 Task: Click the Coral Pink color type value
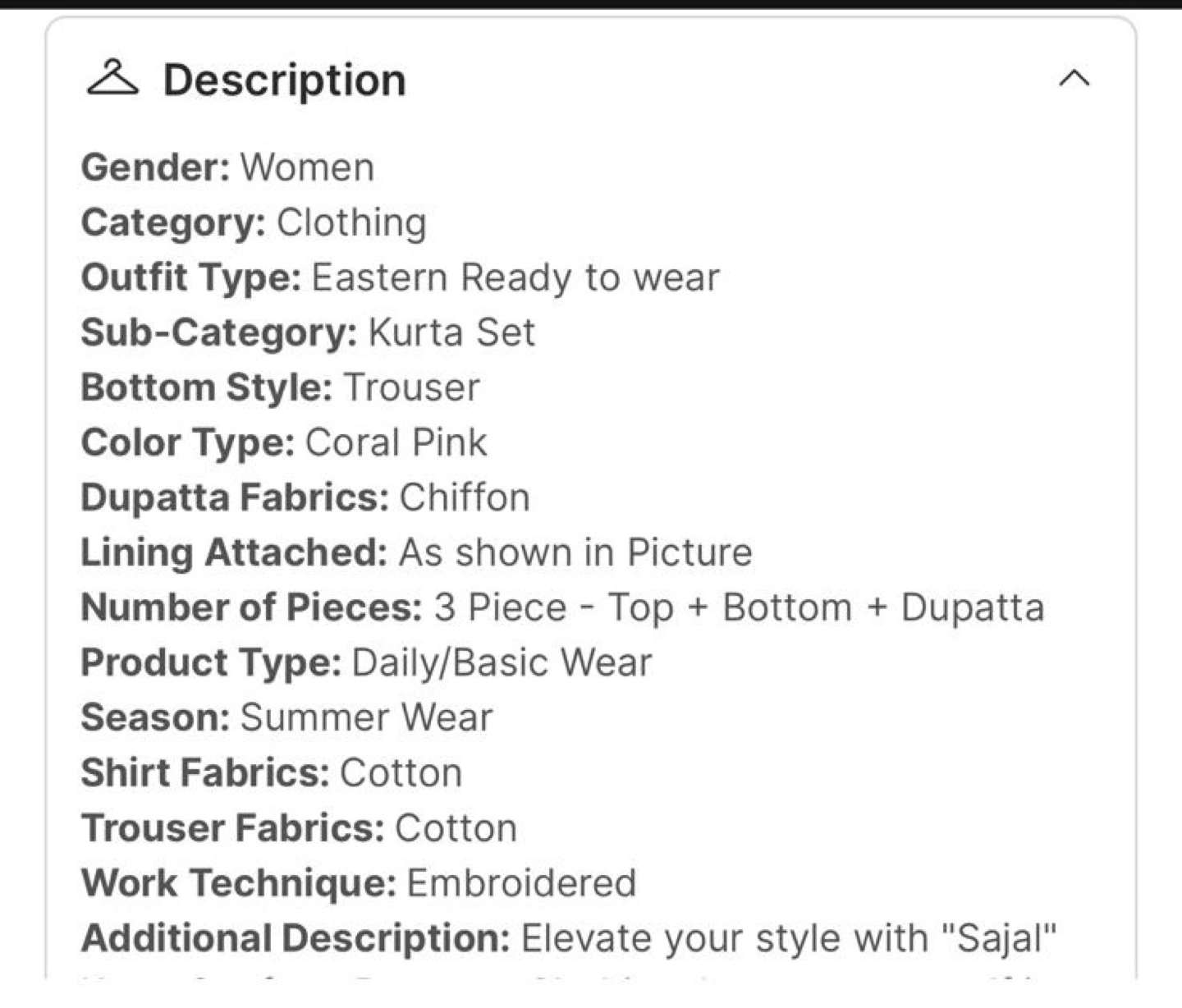pos(396,443)
